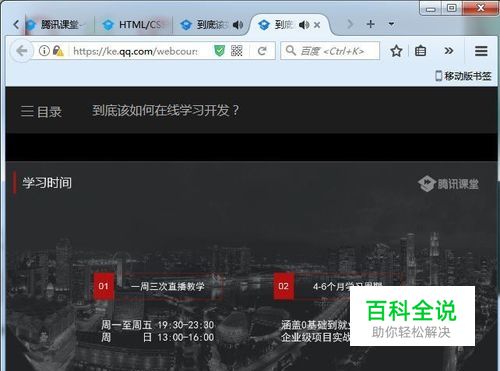
Task: Show bookmarks list icon
Action: pos(420,51)
